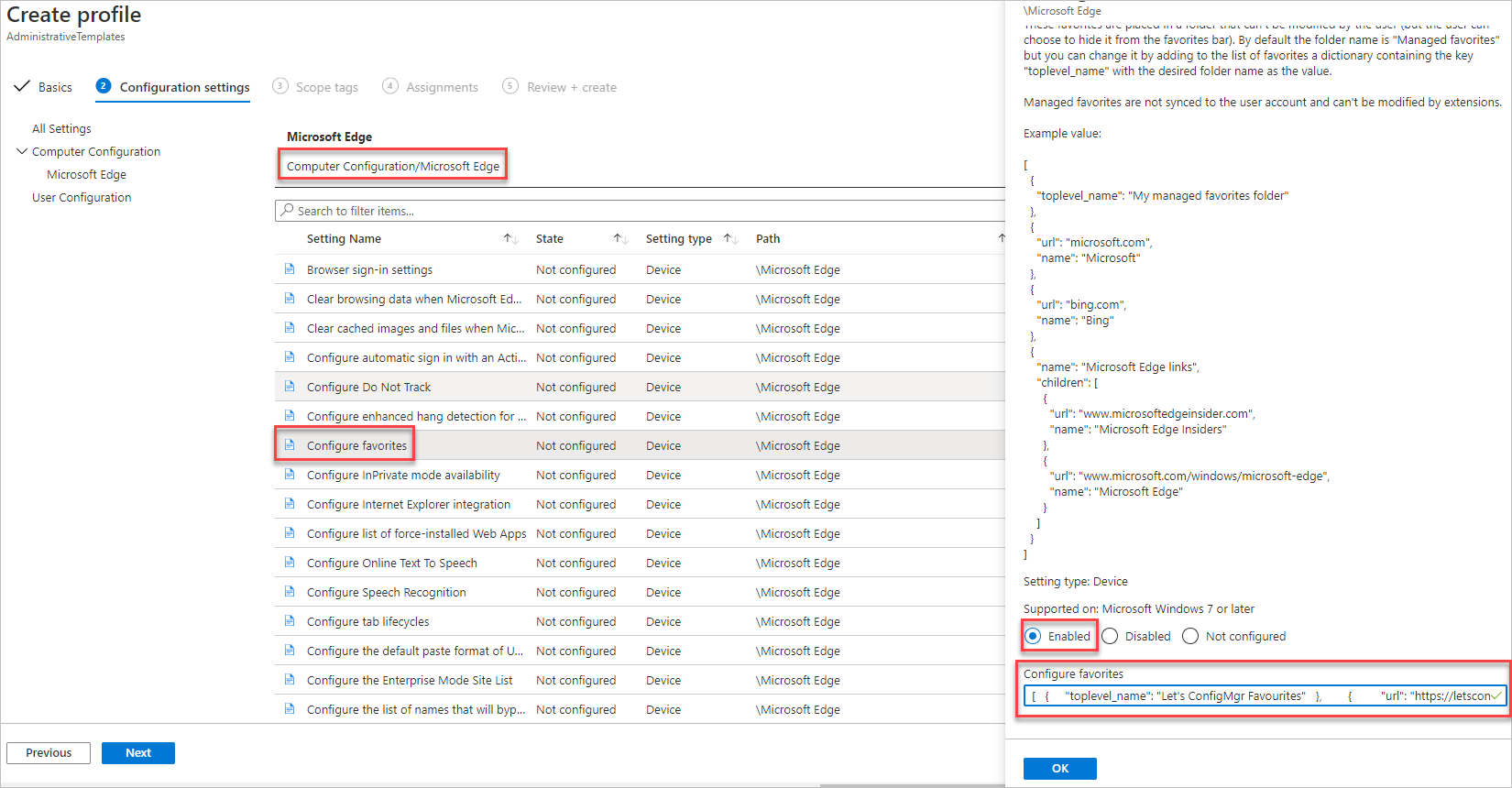
Task: Click the Path column header
Action: pyautogui.click(x=768, y=238)
